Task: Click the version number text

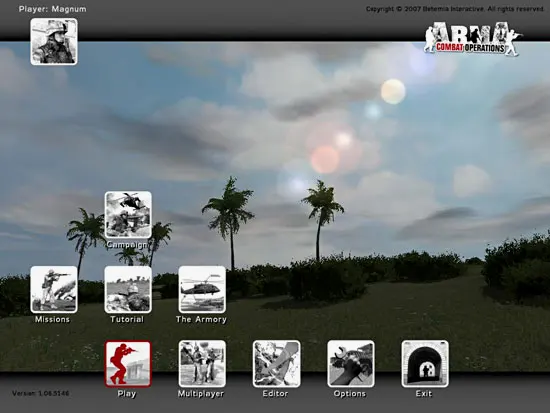Action: pyautogui.click(x=41, y=393)
